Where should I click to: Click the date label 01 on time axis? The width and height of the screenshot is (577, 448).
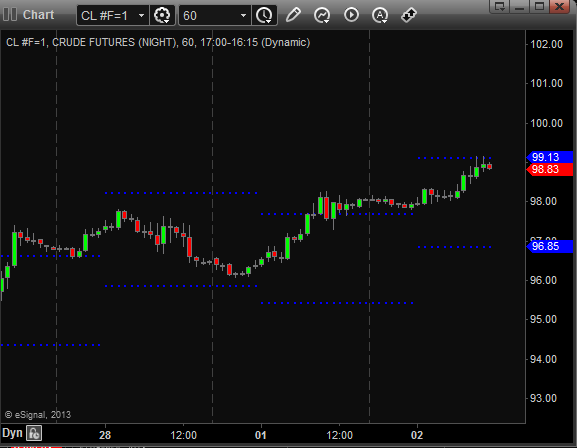coord(261,435)
